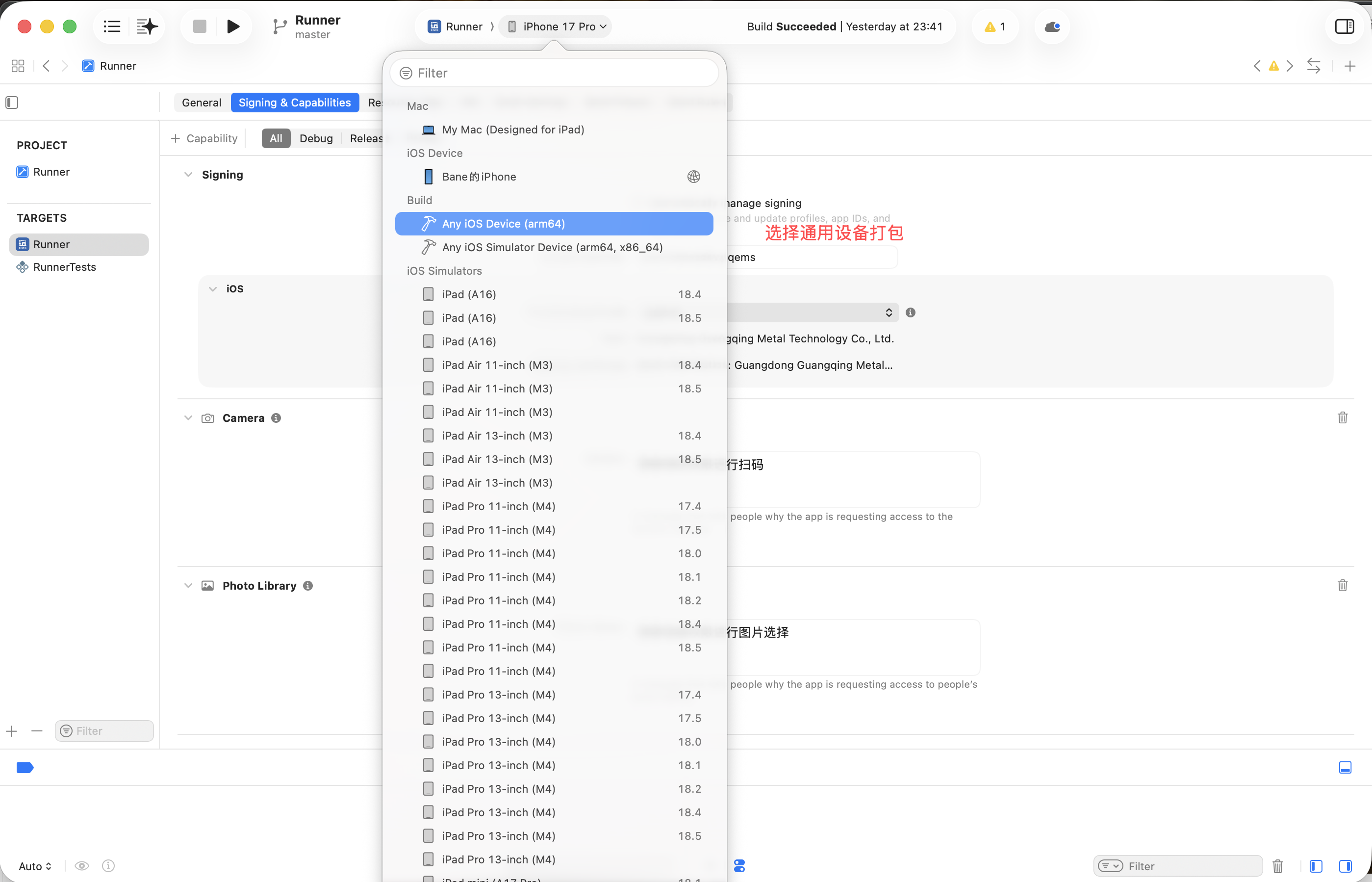Open the iPhone 17 Pro destination dropdown

pyautogui.click(x=557, y=26)
